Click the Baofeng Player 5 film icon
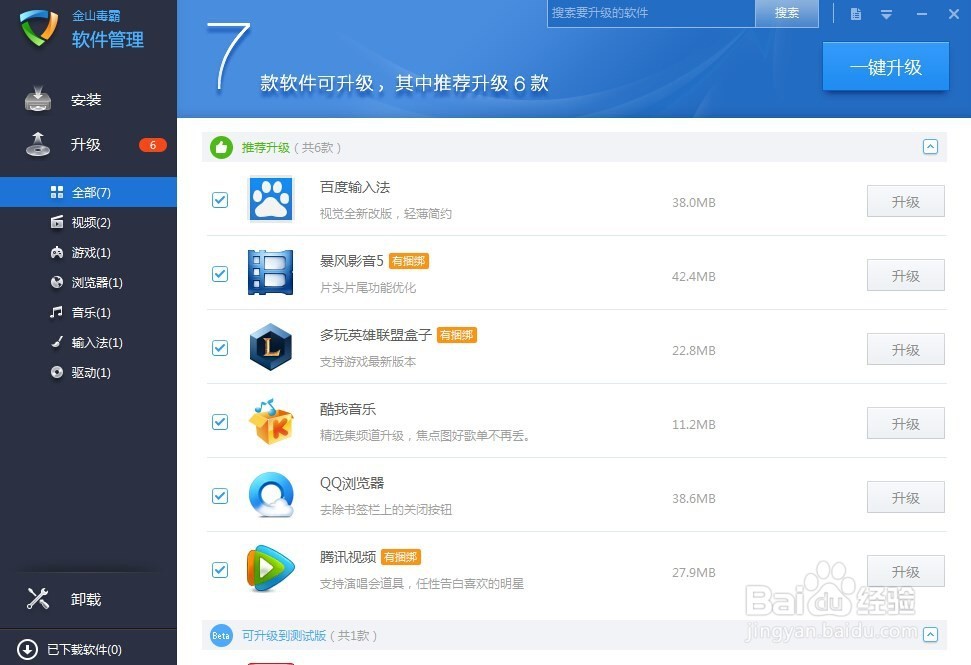Image resolution: width=971 pixels, height=665 pixels. (271, 272)
